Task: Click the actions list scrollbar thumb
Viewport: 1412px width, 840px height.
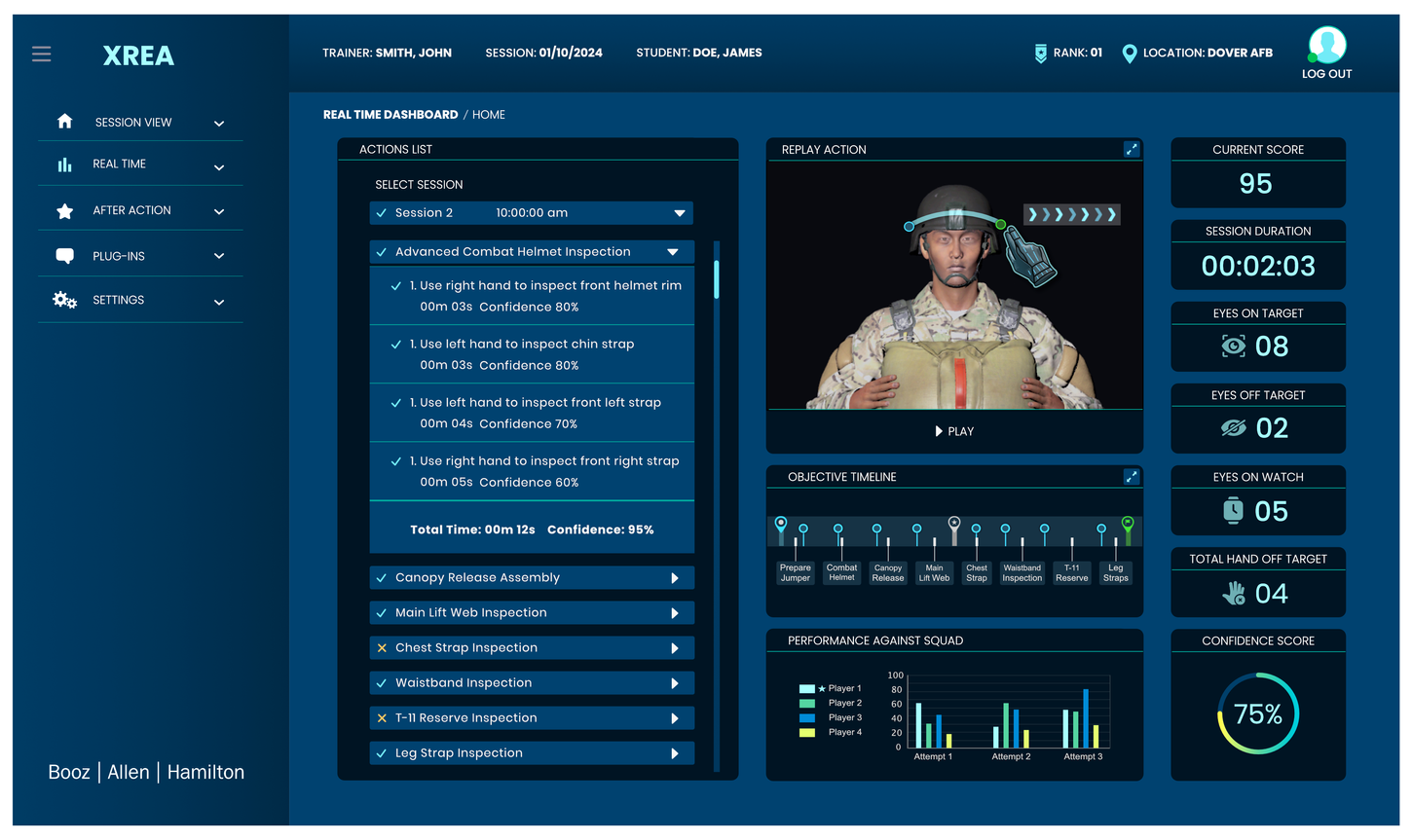Action: point(717,279)
